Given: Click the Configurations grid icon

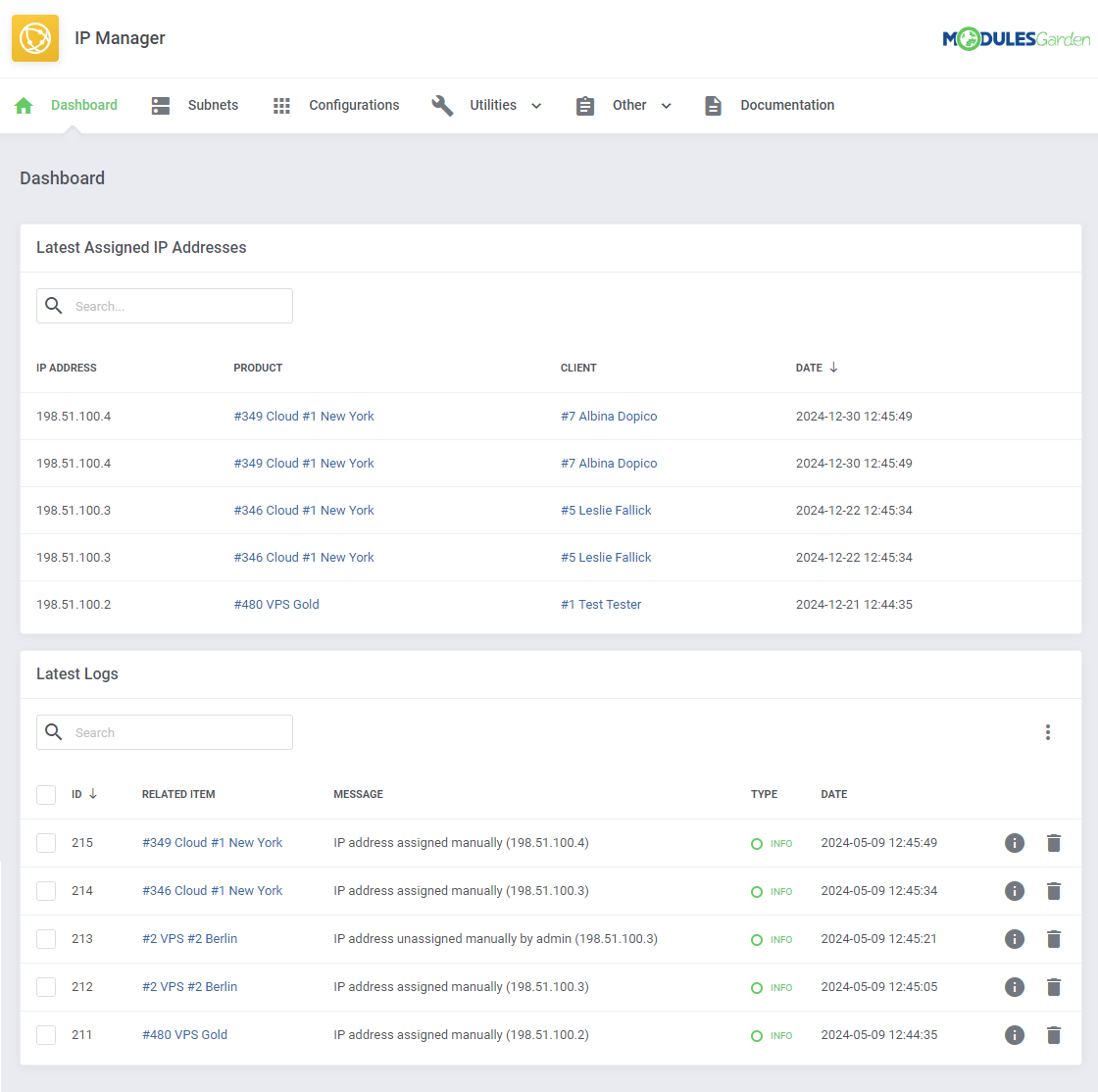Looking at the screenshot, I should click(x=281, y=106).
